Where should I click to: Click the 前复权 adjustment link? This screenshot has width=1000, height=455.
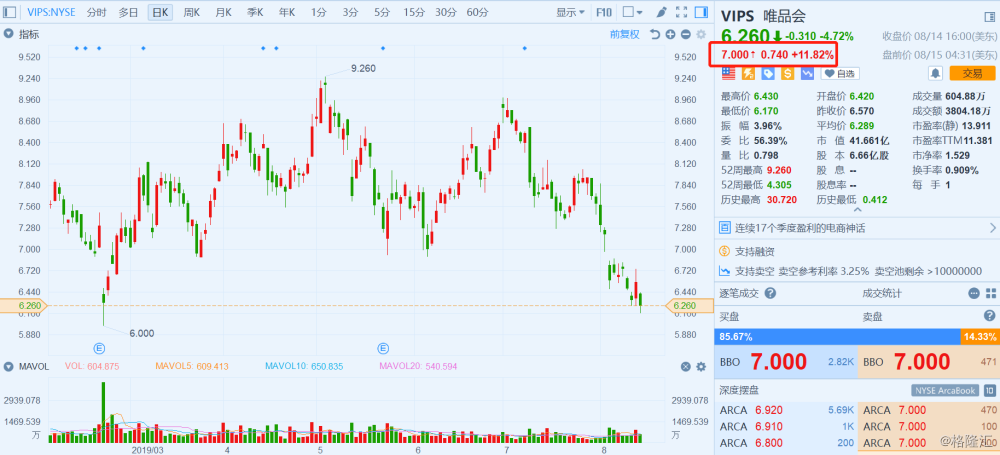[x=628, y=34]
